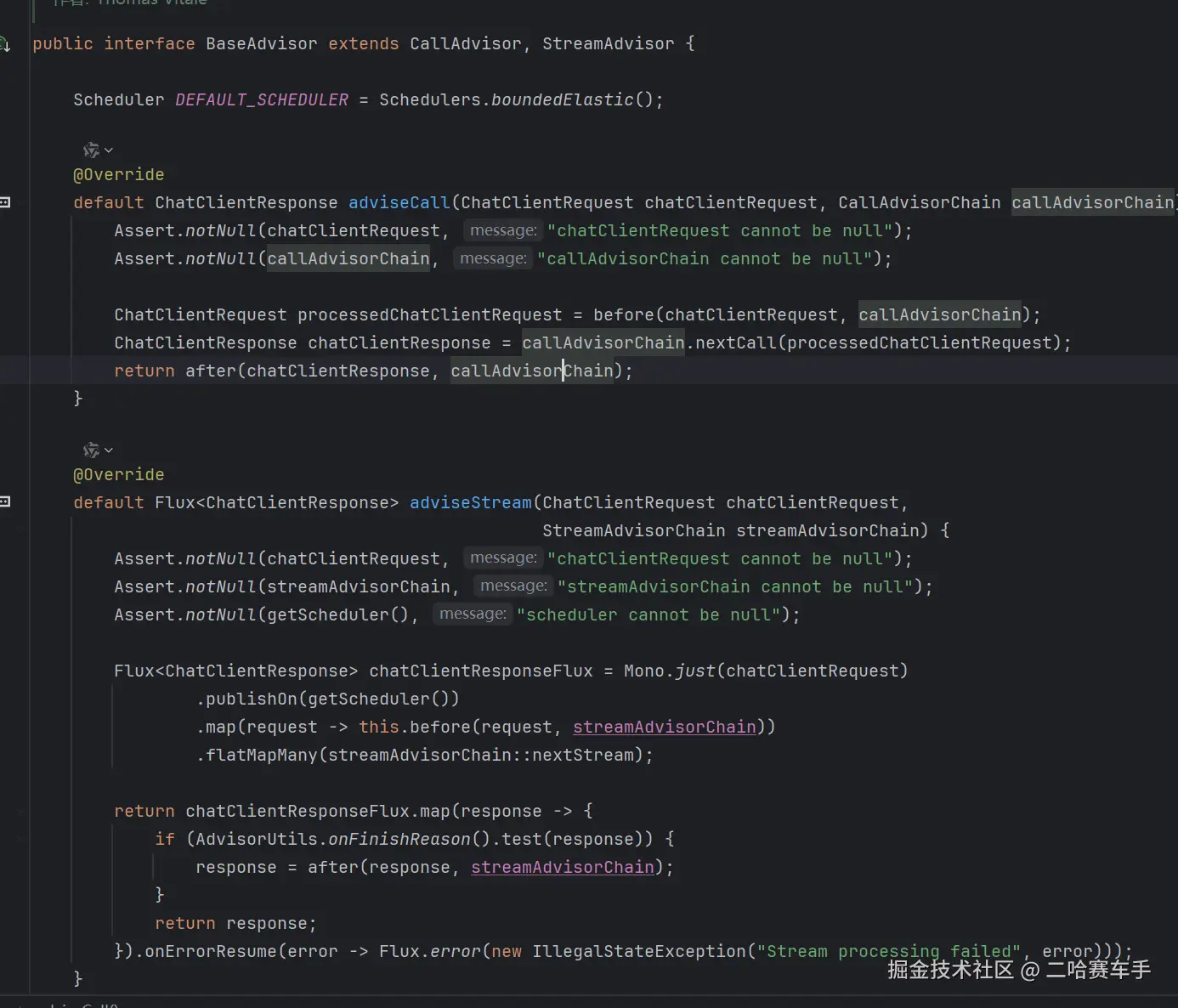Image resolution: width=1178 pixels, height=1008 pixels.
Task: Click the override gutter icon beside adviseStream
Action: [x=4, y=502]
